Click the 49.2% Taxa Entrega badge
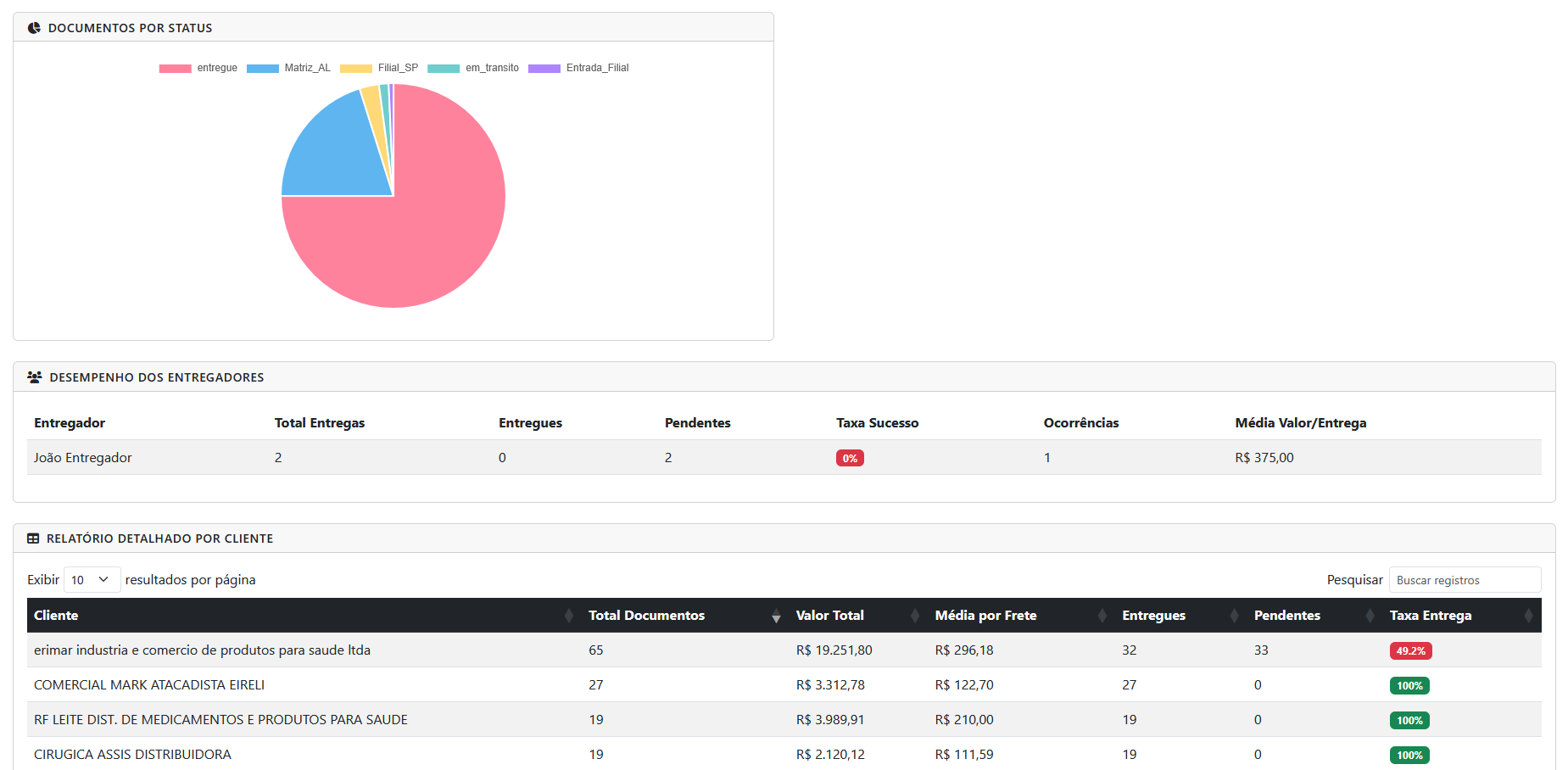 coord(1410,650)
